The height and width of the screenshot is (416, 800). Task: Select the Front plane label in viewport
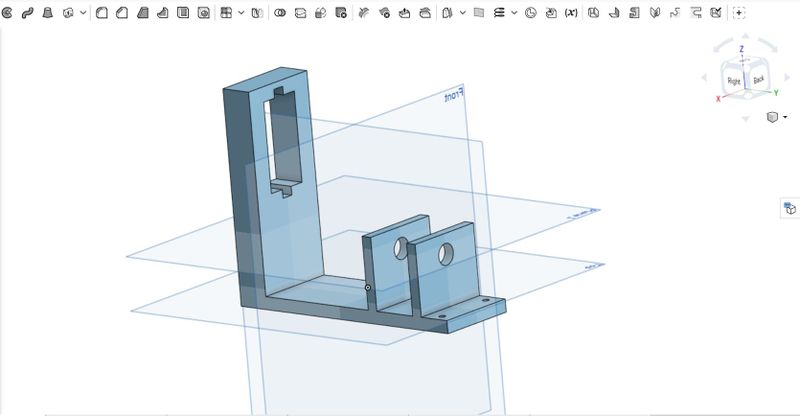pos(456,97)
